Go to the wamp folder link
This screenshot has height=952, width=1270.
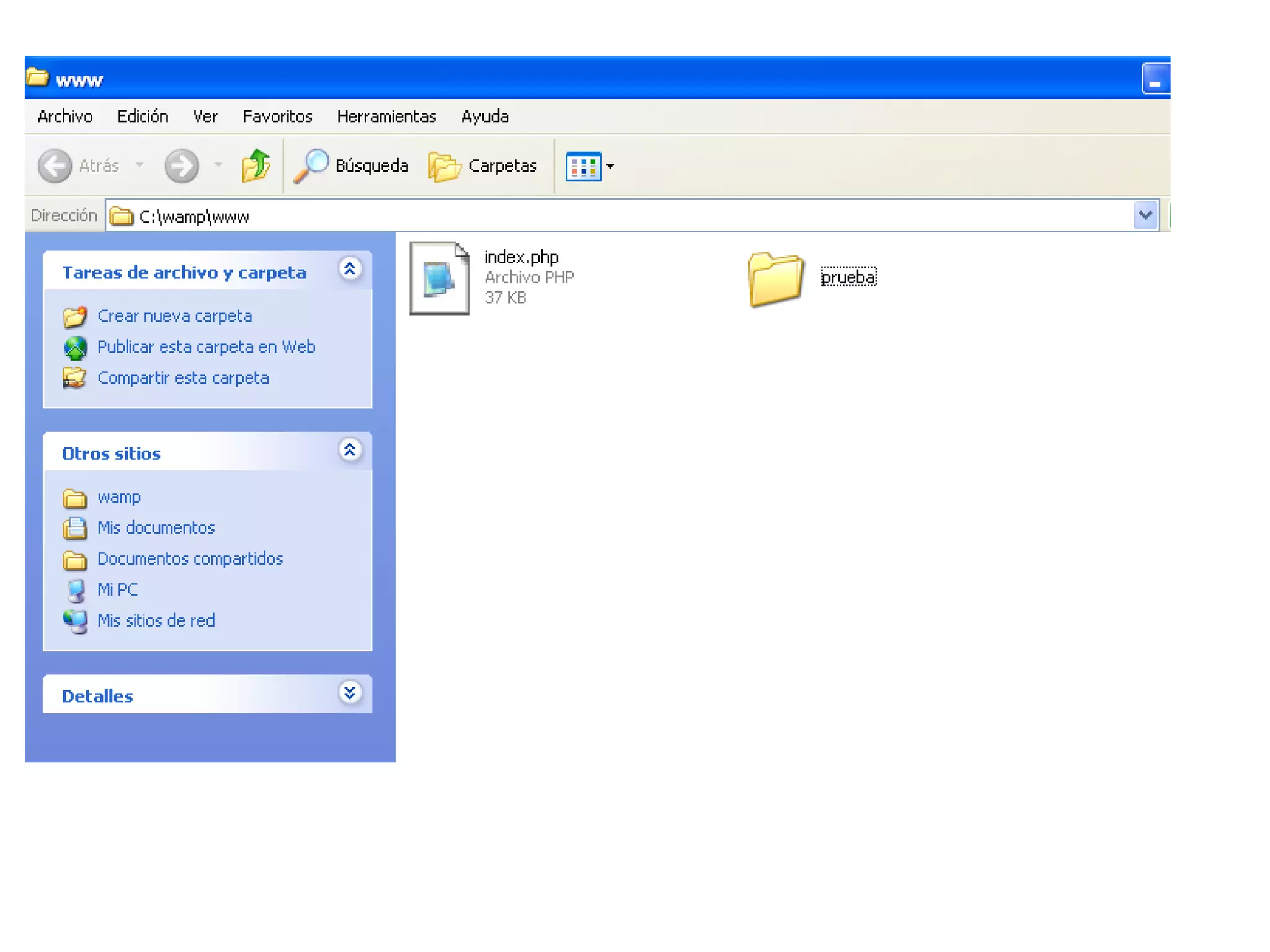(x=118, y=497)
